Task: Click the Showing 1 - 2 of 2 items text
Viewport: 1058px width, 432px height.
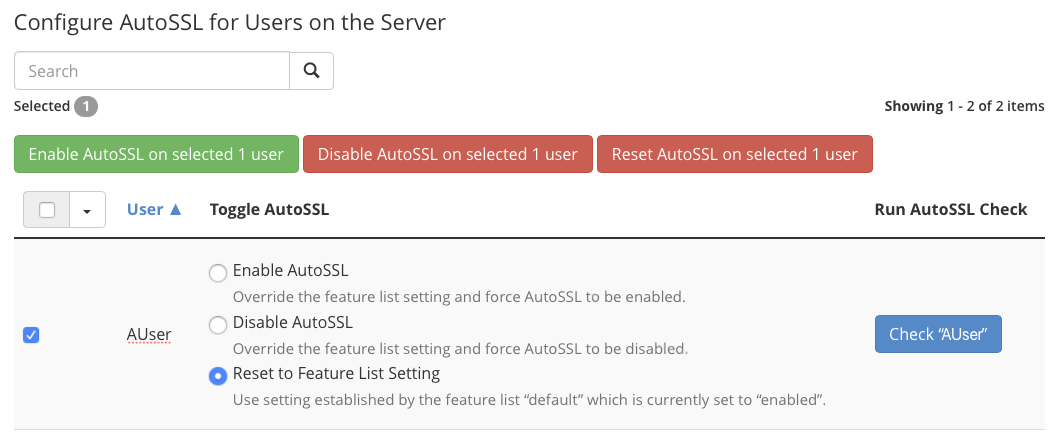Action: pyautogui.click(x=964, y=106)
